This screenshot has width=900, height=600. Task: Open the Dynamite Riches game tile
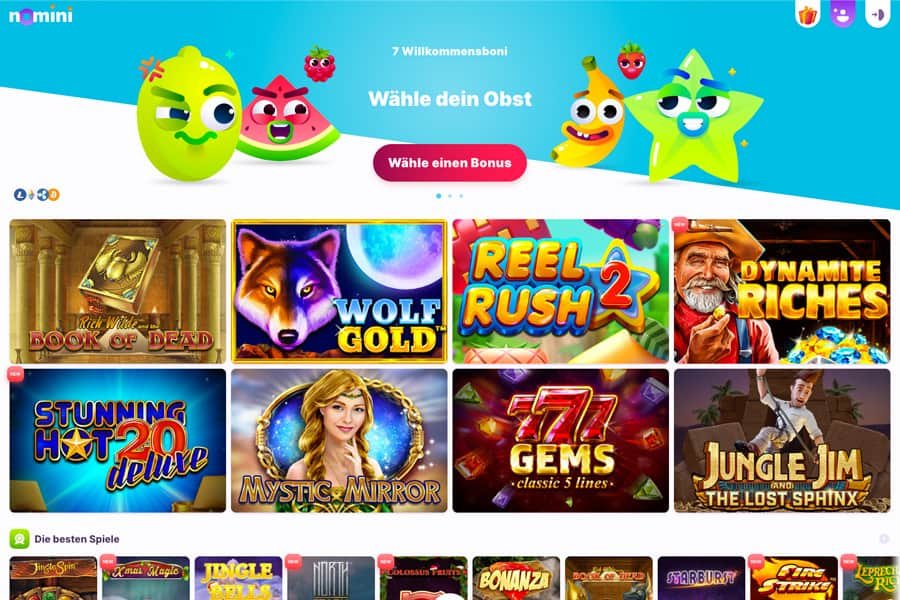pyautogui.click(x=782, y=291)
